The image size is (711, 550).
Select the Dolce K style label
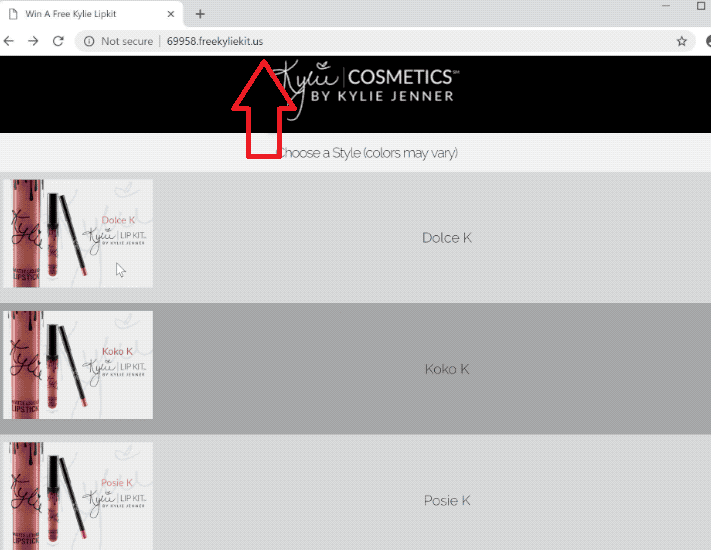(x=447, y=238)
